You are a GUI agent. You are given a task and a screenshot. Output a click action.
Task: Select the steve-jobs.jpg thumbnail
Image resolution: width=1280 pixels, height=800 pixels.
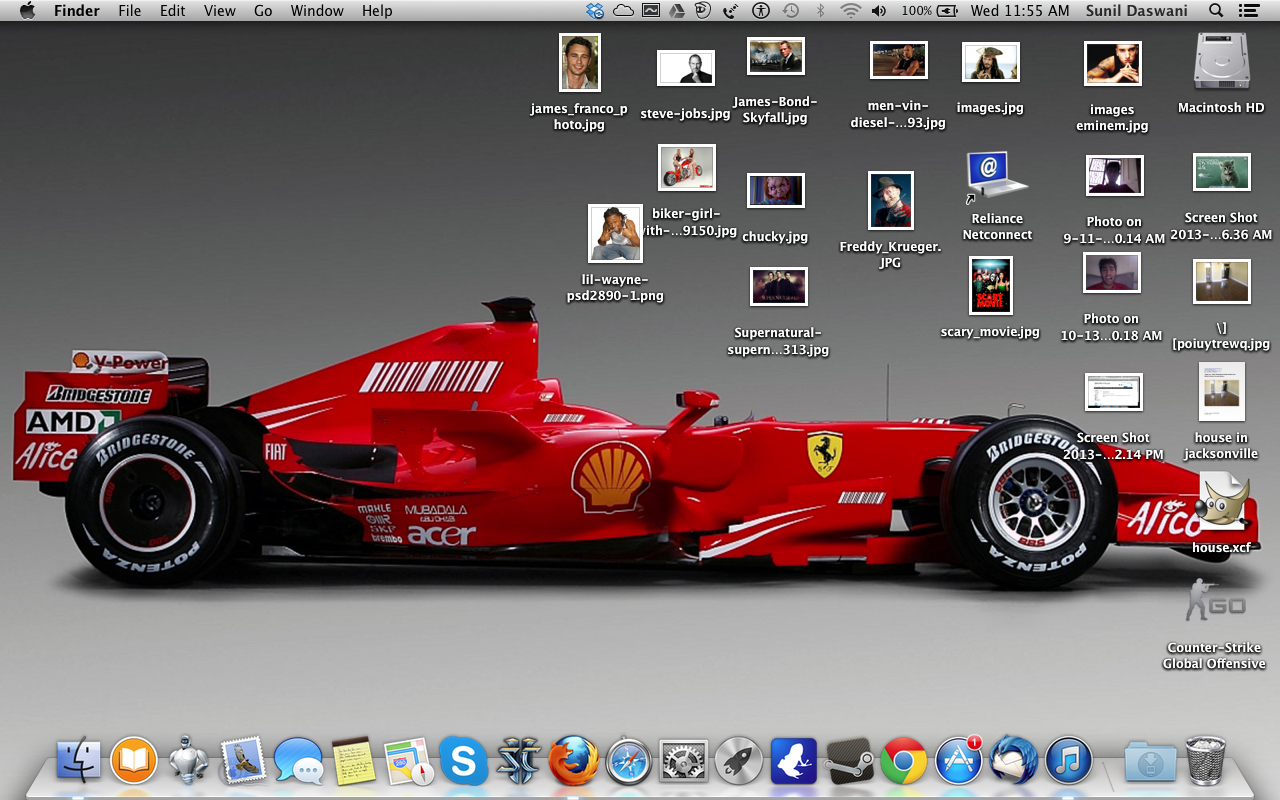(x=685, y=68)
